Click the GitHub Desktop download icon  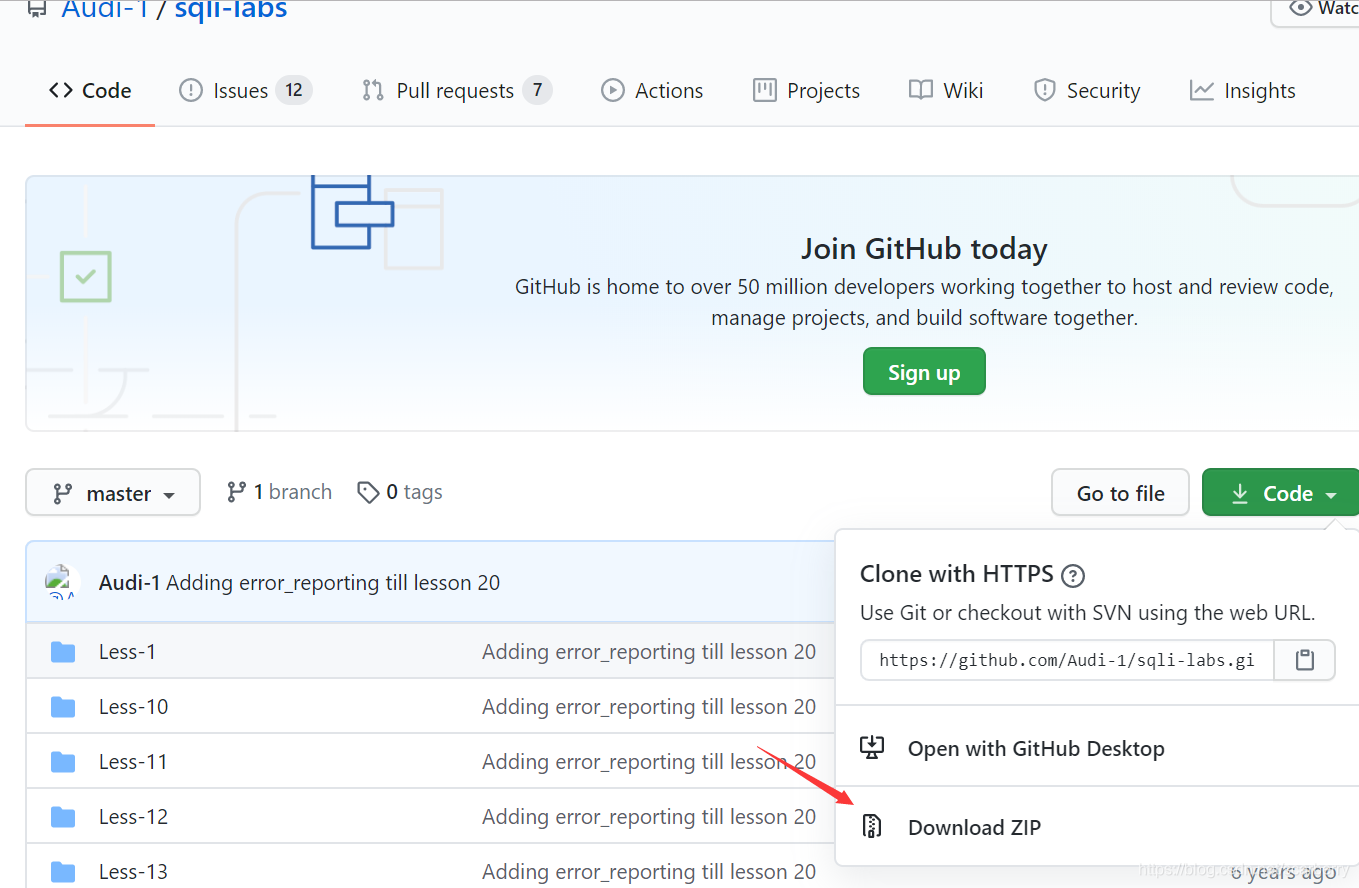pyautogui.click(x=872, y=748)
